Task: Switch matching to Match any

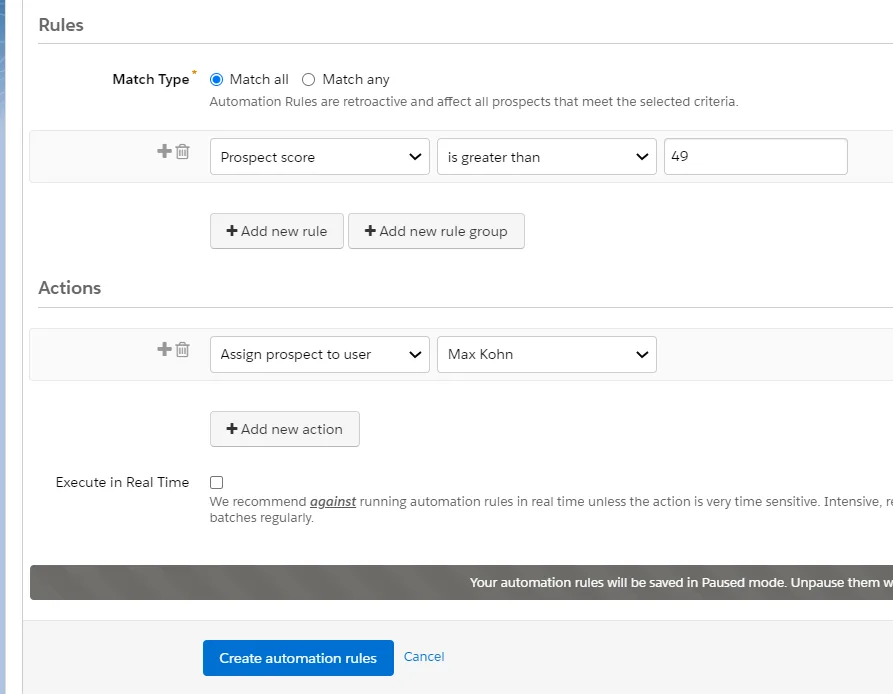Action: pos(307,79)
